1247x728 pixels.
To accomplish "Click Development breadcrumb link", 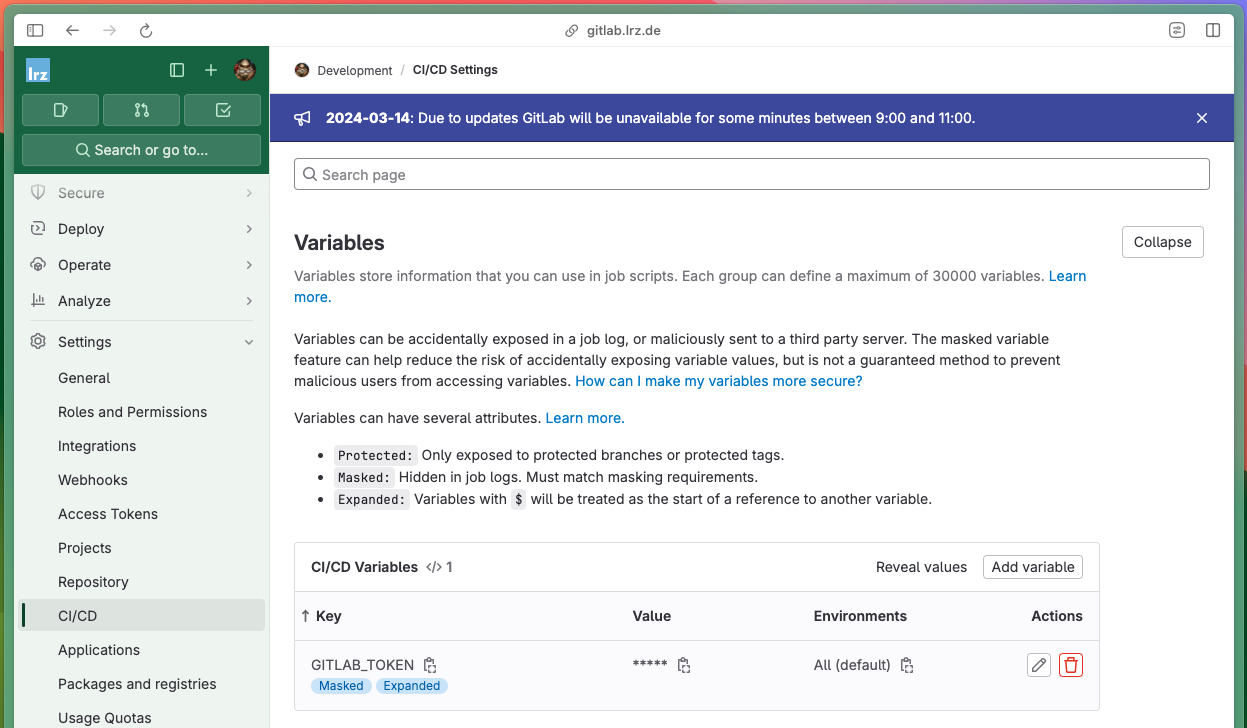I will 354,70.
